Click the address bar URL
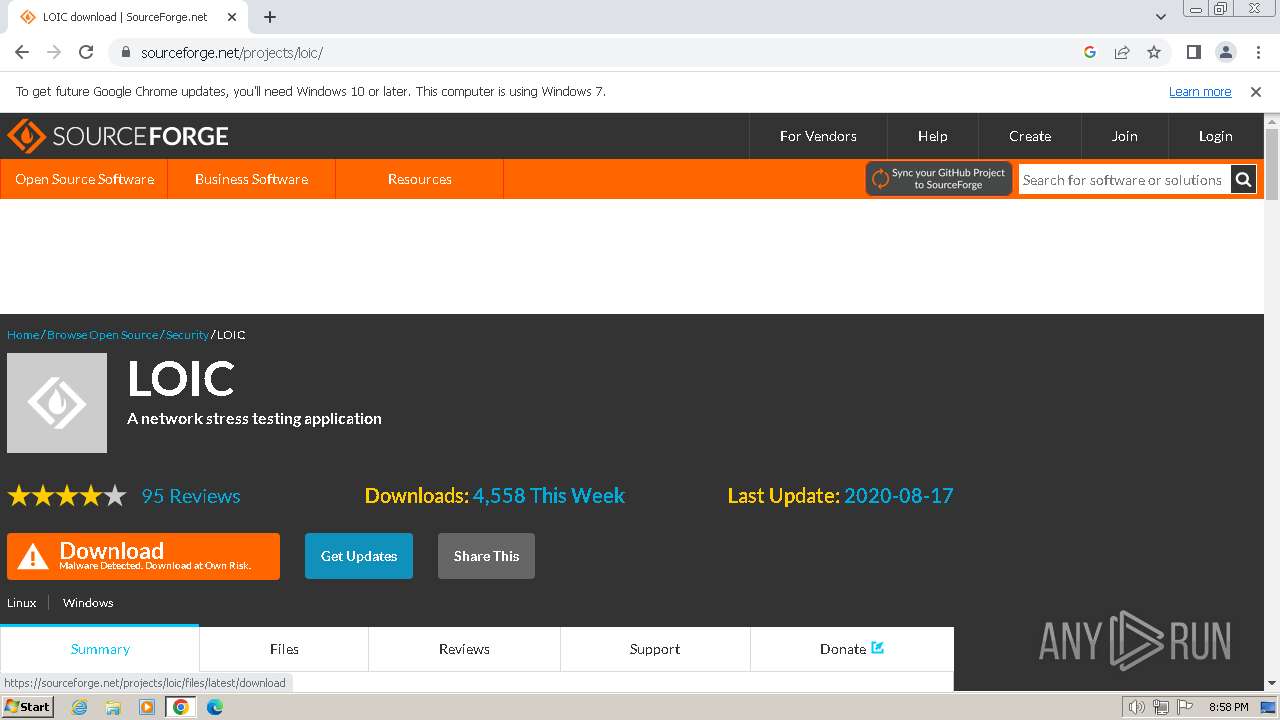Screen dimensions: 1280x720 click(232, 52)
